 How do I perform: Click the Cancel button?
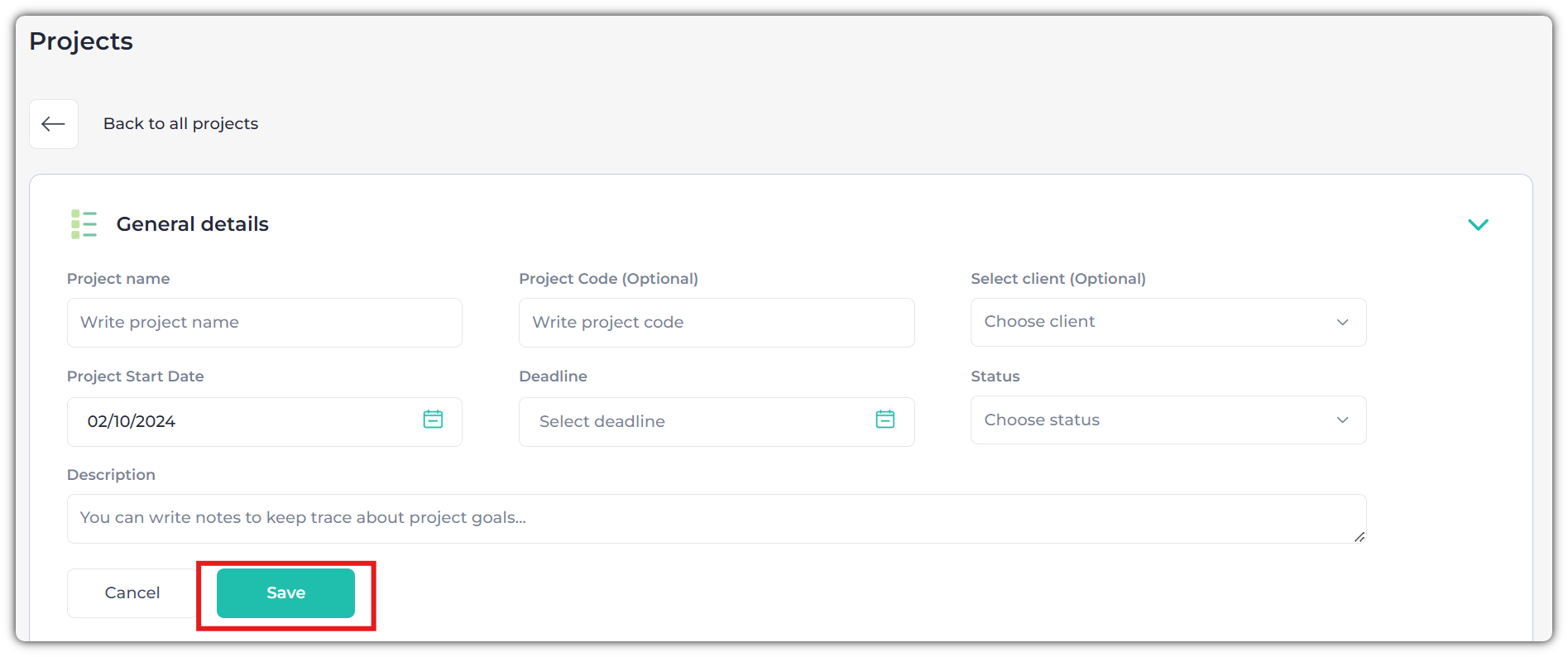click(132, 593)
